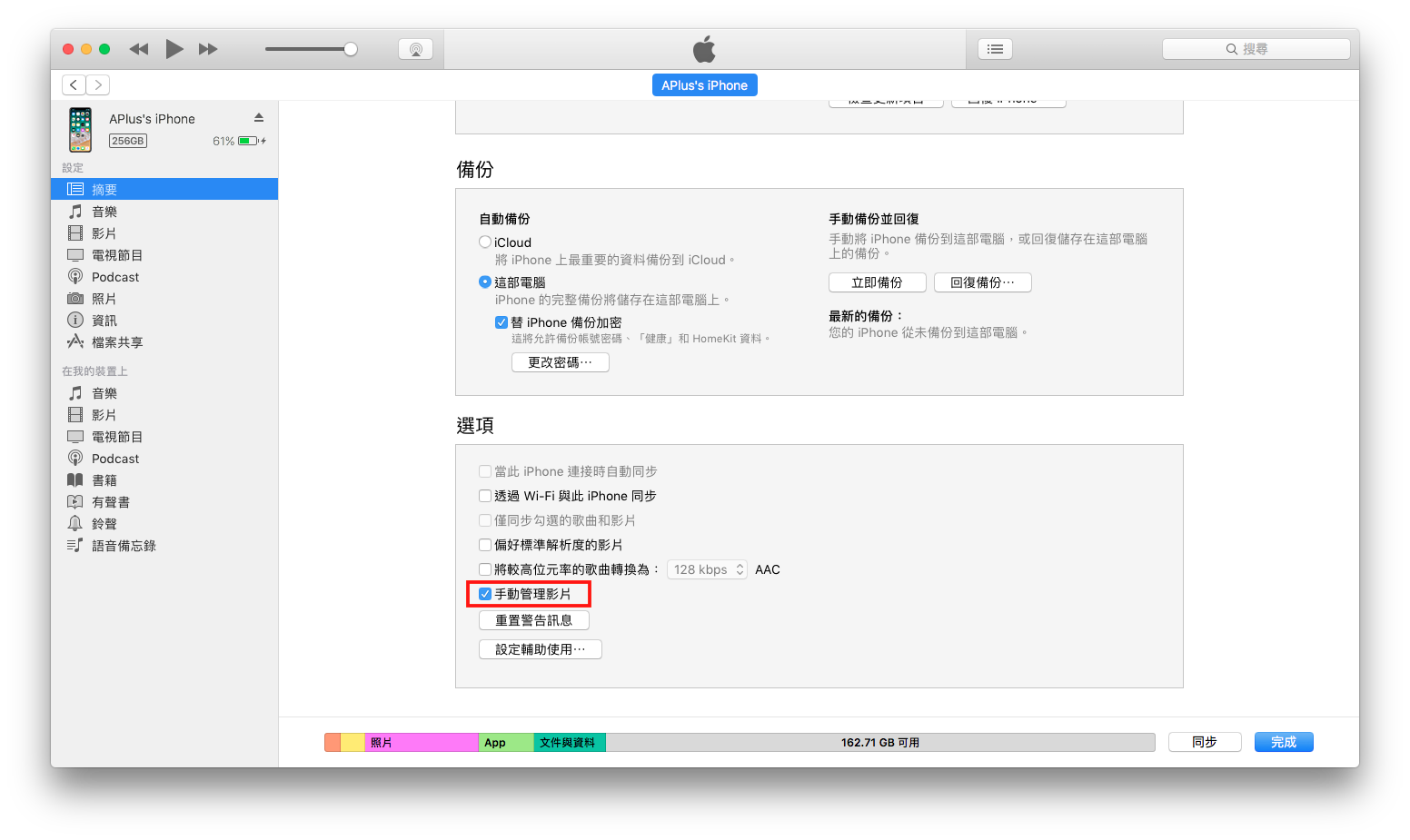Click the 同步 button
Viewport: 1410px width, 840px height.
click(x=1205, y=742)
